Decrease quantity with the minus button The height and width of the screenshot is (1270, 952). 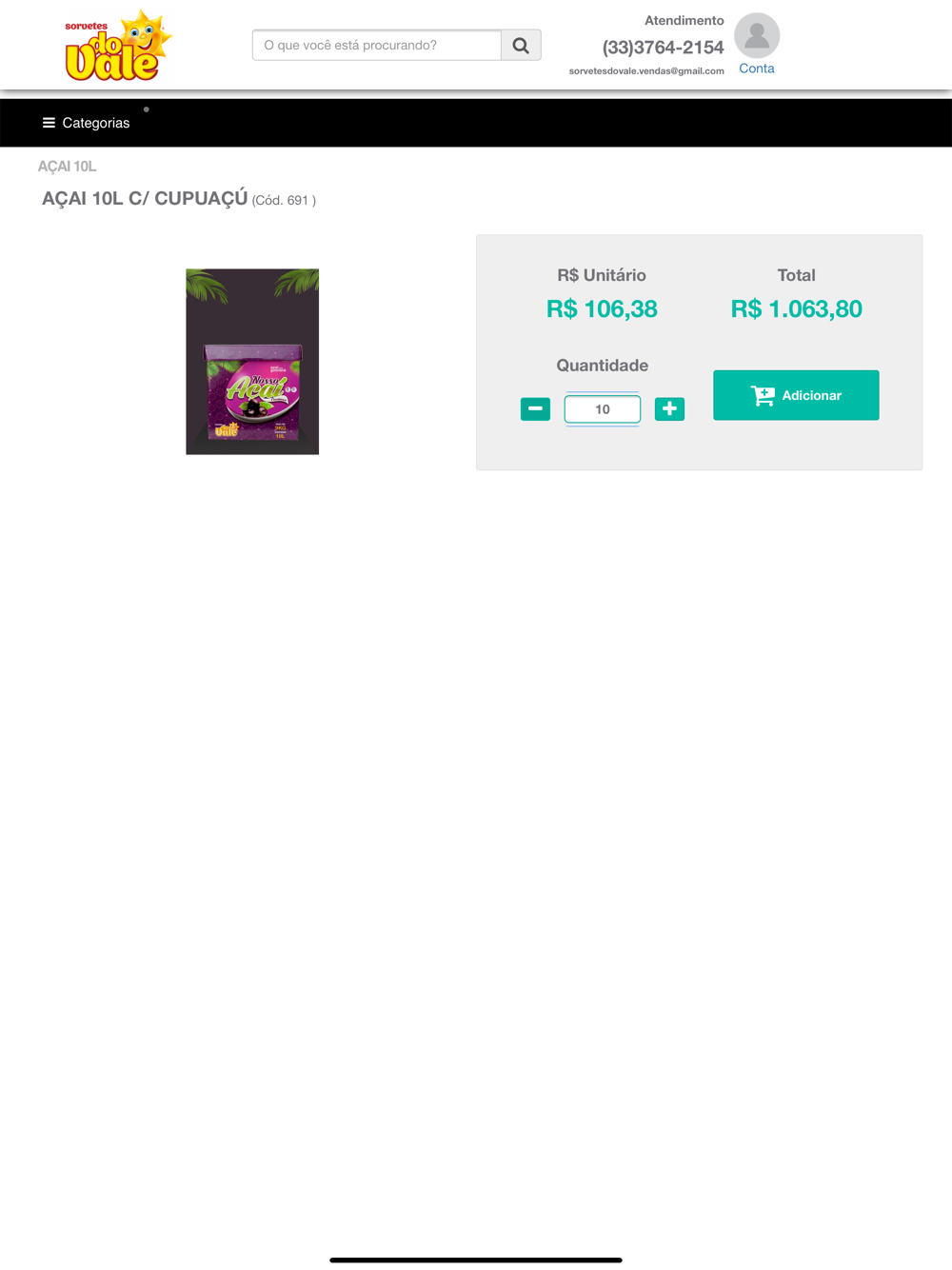tap(535, 408)
